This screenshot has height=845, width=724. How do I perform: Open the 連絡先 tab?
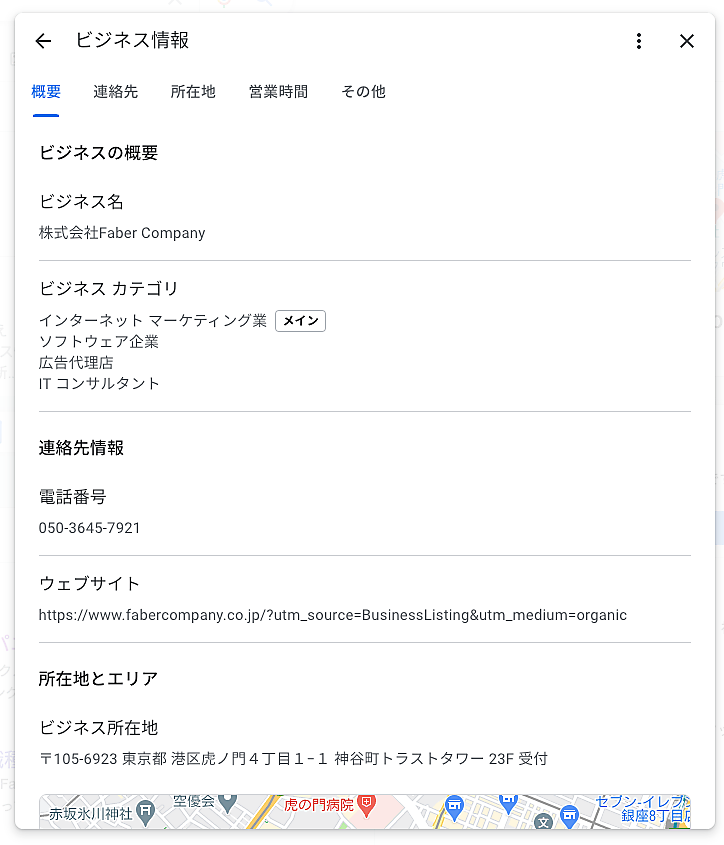[x=116, y=92]
